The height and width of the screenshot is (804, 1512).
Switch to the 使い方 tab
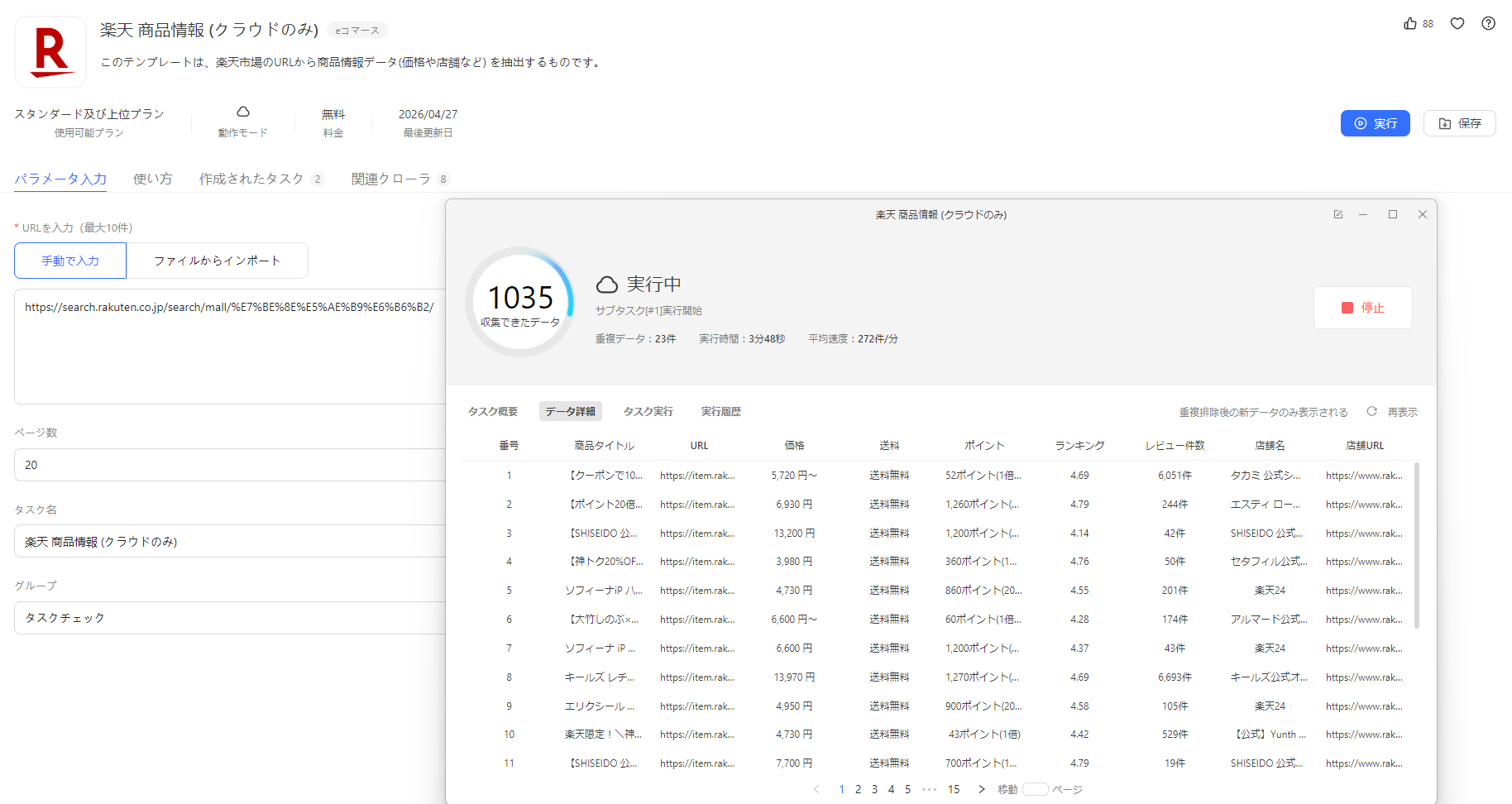[153, 179]
